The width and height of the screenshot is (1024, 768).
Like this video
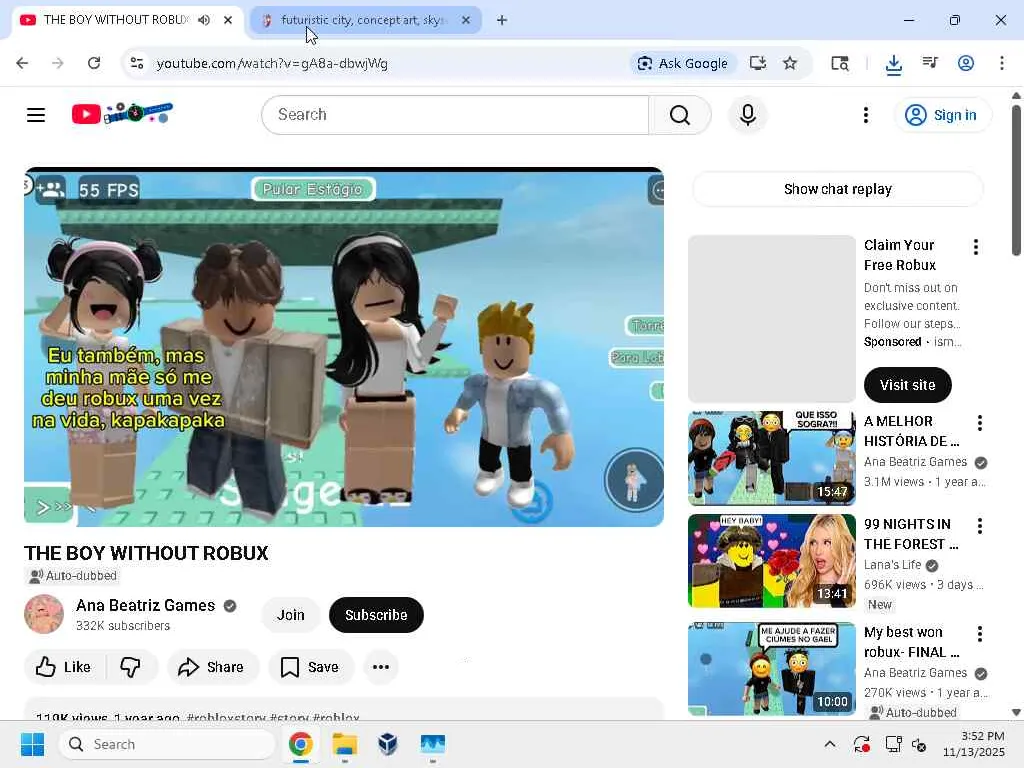[x=64, y=667]
